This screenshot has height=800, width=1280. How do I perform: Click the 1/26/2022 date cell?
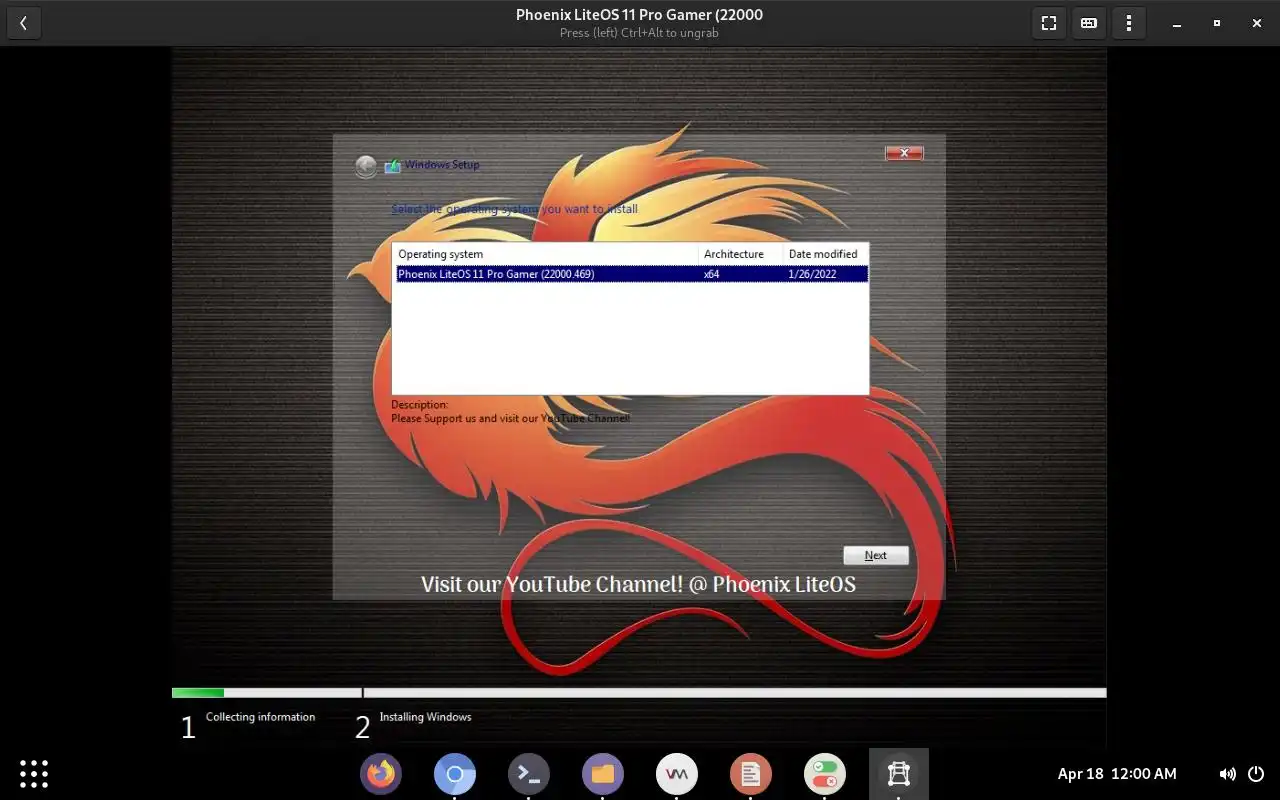(812, 274)
